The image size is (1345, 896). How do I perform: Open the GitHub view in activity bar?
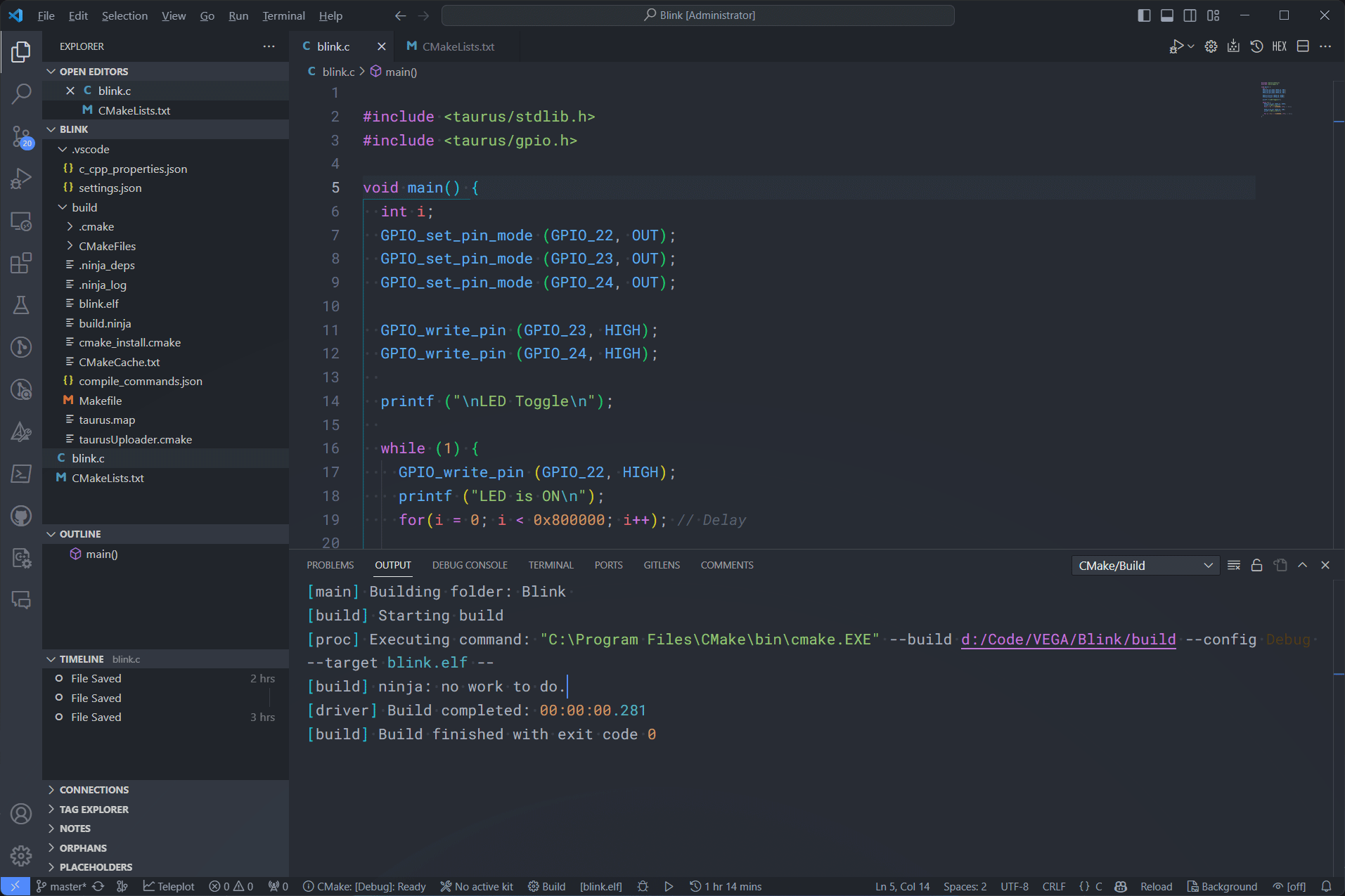(x=21, y=516)
